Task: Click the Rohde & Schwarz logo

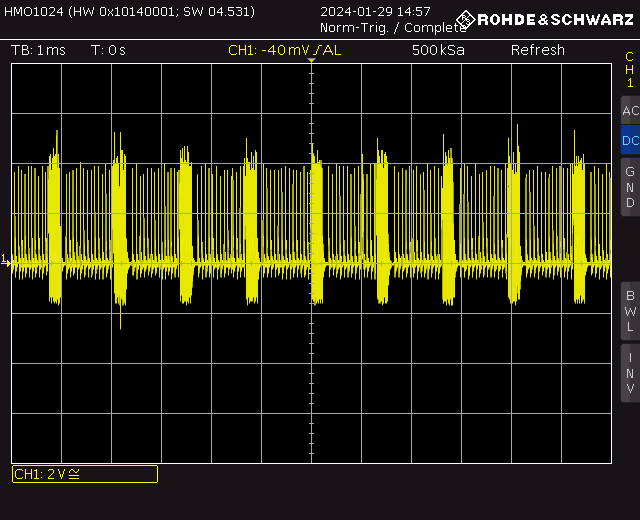Action: (545, 19)
